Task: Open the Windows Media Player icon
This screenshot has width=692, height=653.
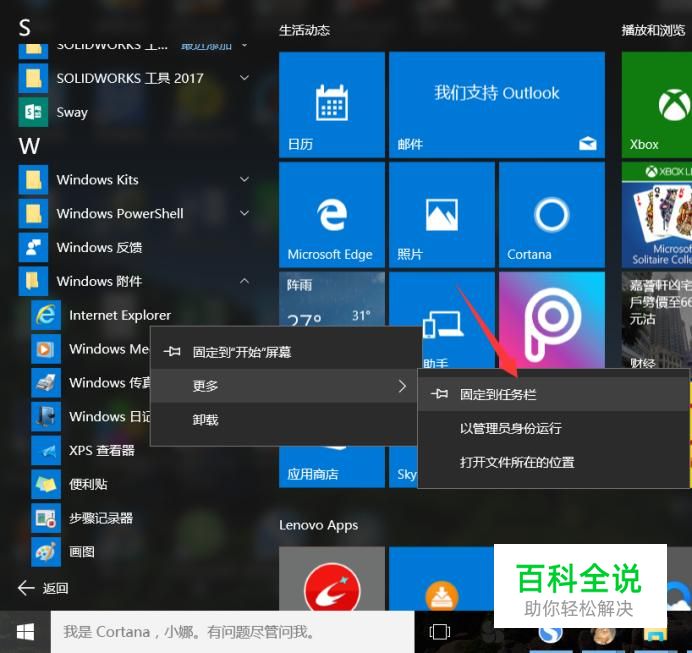Action: (46, 349)
